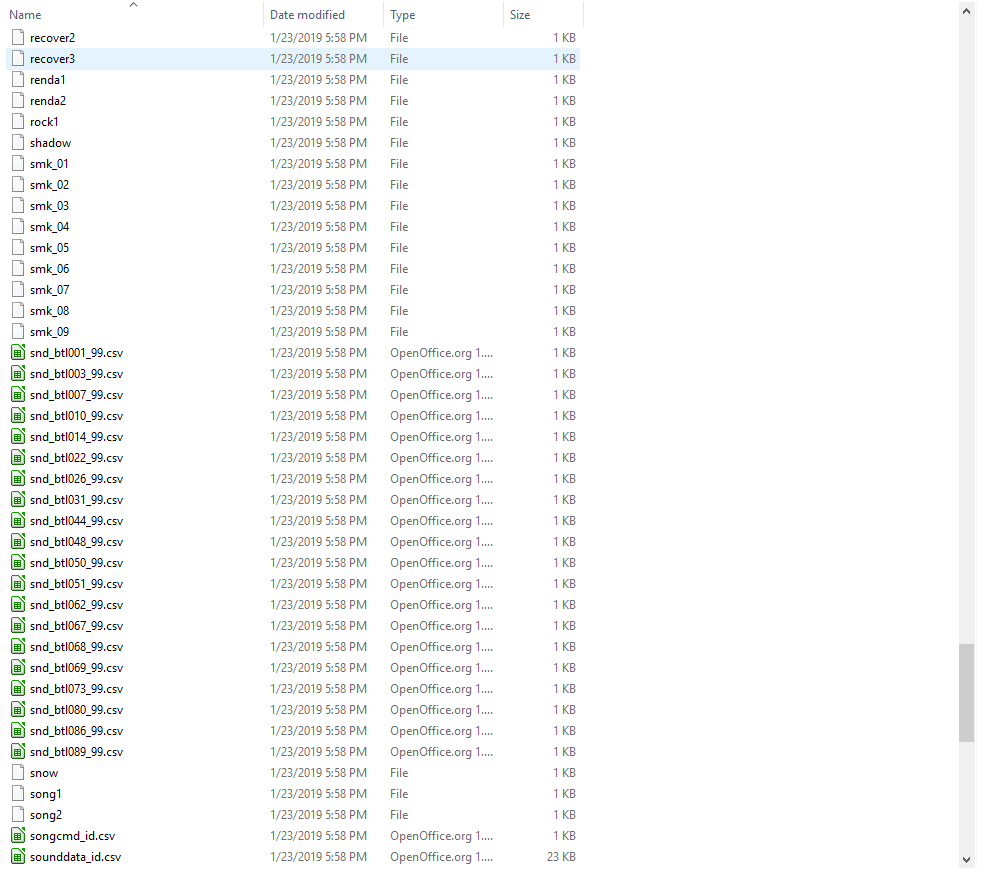This screenshot has height=874, width=986.
Task: Click the spreadsheet icon of snd_btl001_99.csv
Action: (x=18, y=353)
